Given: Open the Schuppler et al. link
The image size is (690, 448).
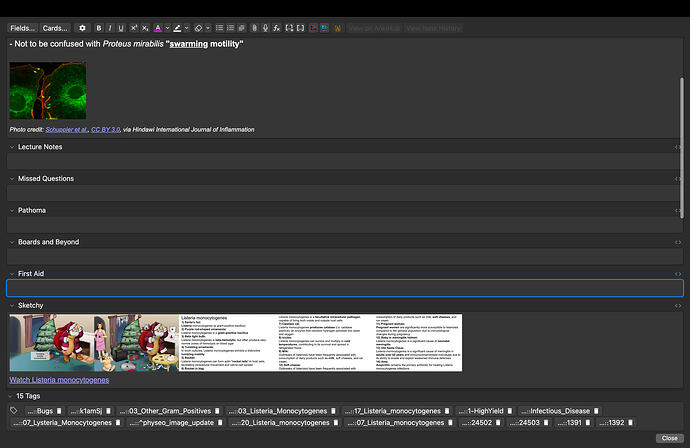Looking at the screenshot, I should (66, 129).
